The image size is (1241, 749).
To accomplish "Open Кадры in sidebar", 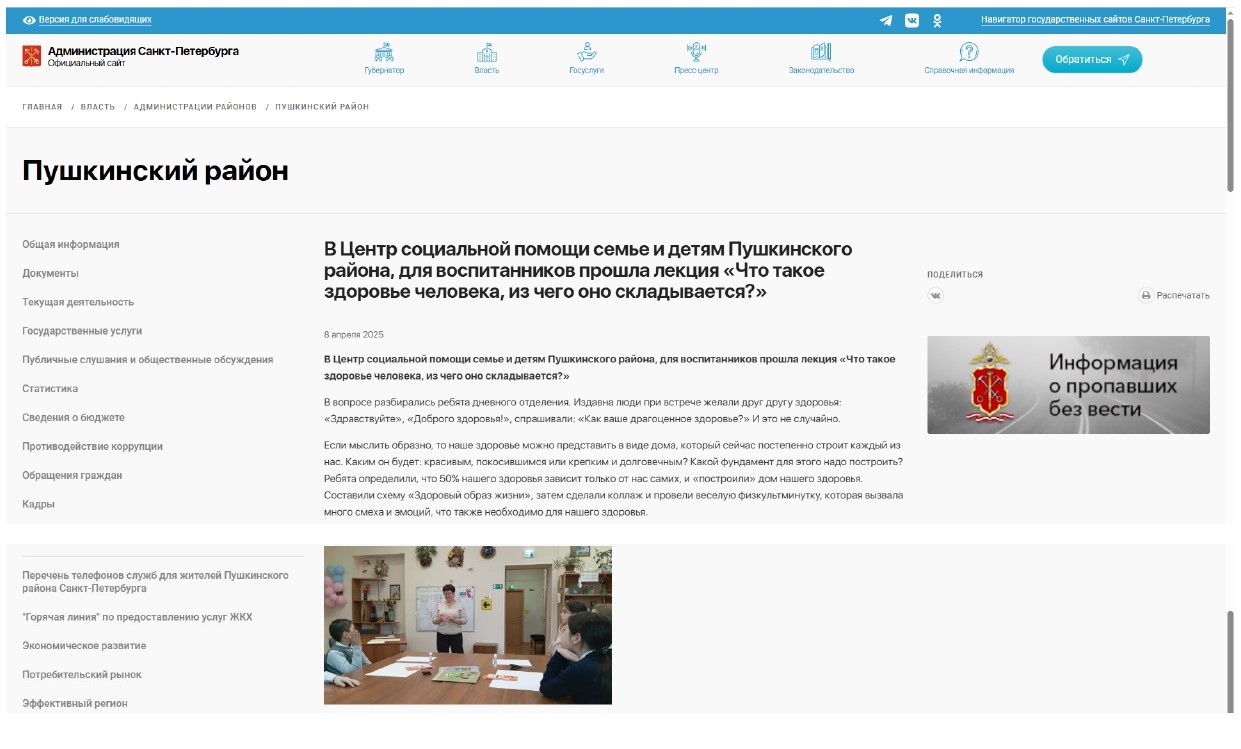I will coord(38,505).
